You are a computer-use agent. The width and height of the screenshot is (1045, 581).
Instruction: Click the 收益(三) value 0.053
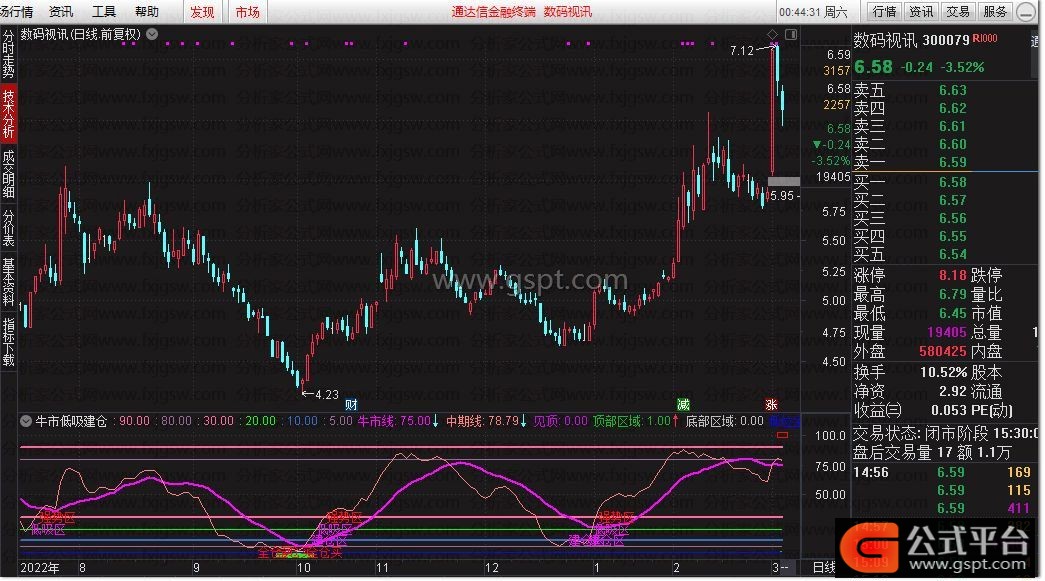coord(948,410)
